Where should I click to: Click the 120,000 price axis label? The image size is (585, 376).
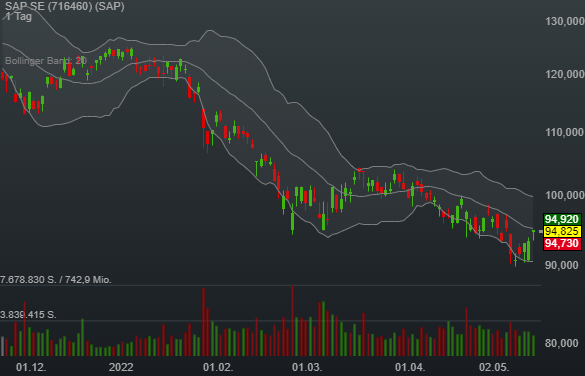(565, 74)
